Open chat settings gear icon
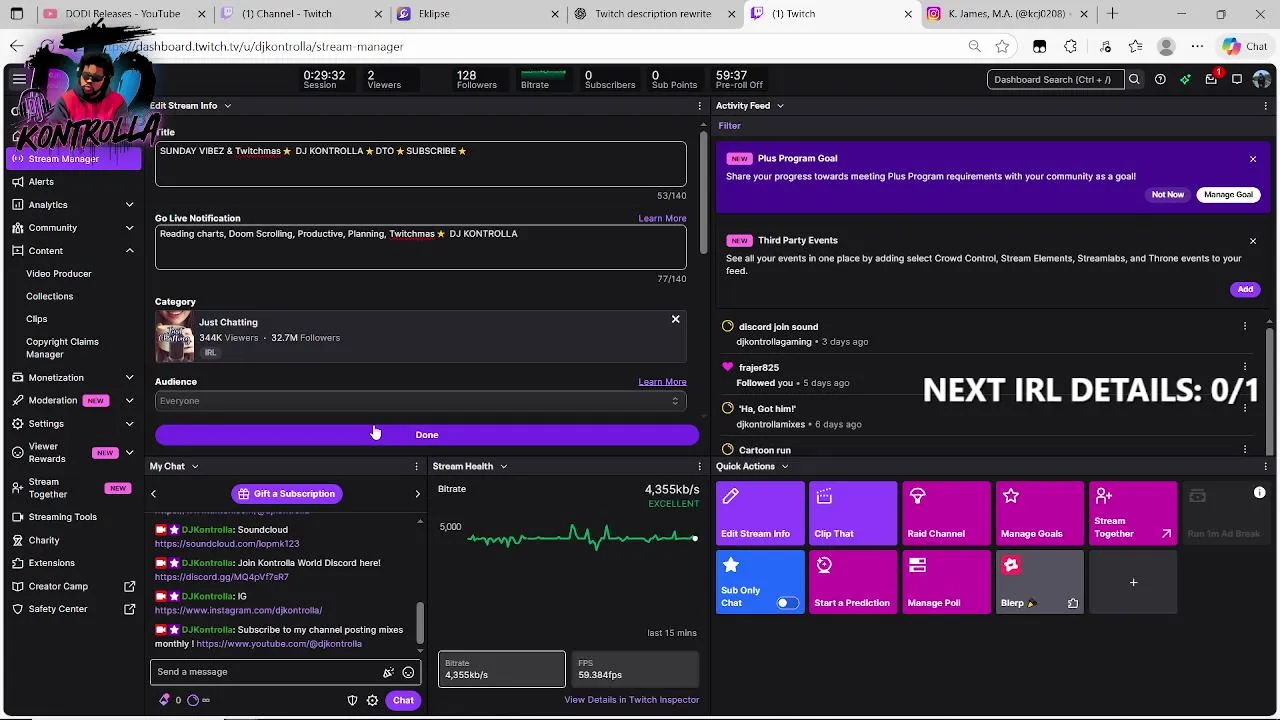 372,701
